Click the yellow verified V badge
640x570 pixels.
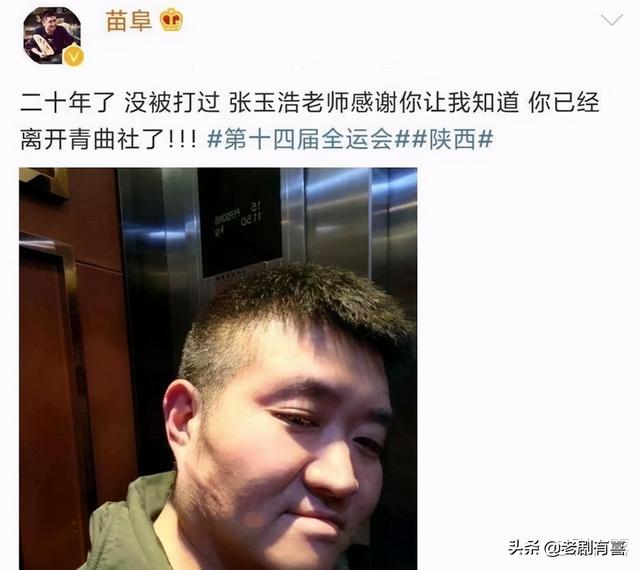click(73, 57)
